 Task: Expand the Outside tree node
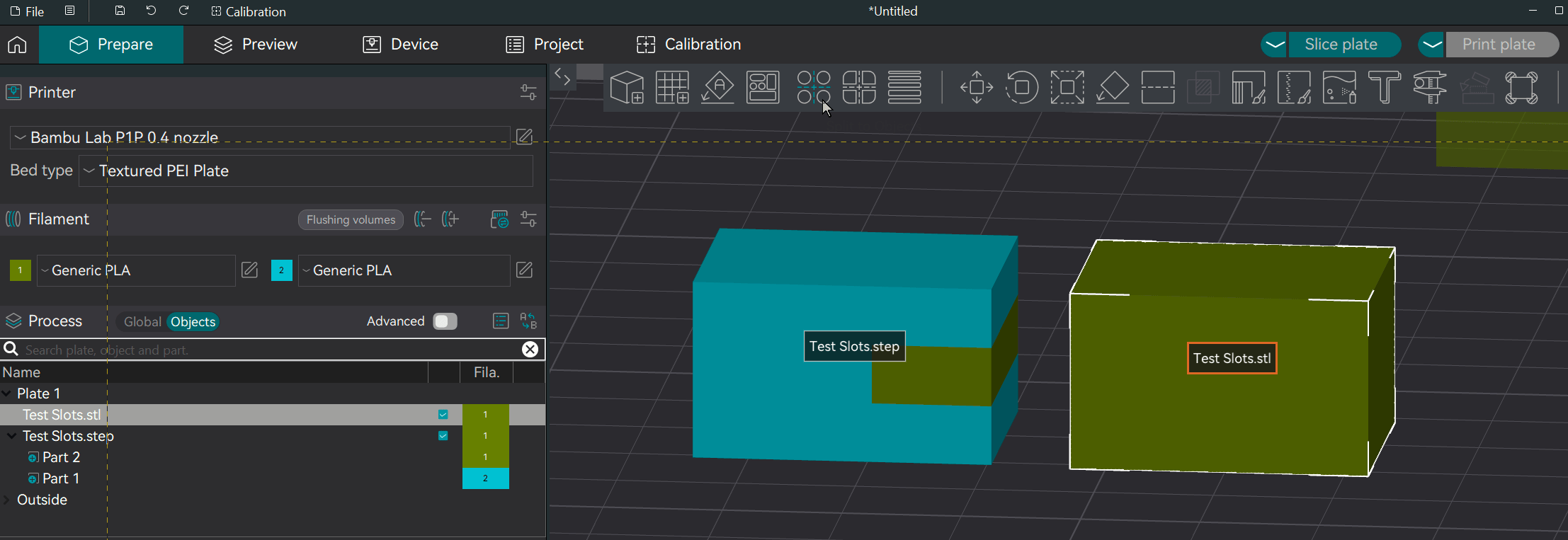pos(6,500)
